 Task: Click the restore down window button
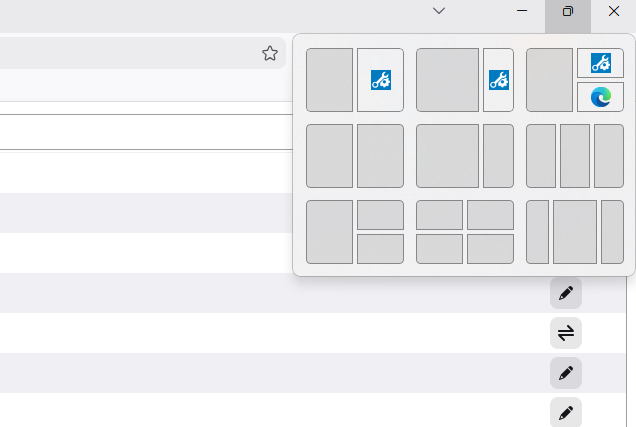click(x=567, y=11)
